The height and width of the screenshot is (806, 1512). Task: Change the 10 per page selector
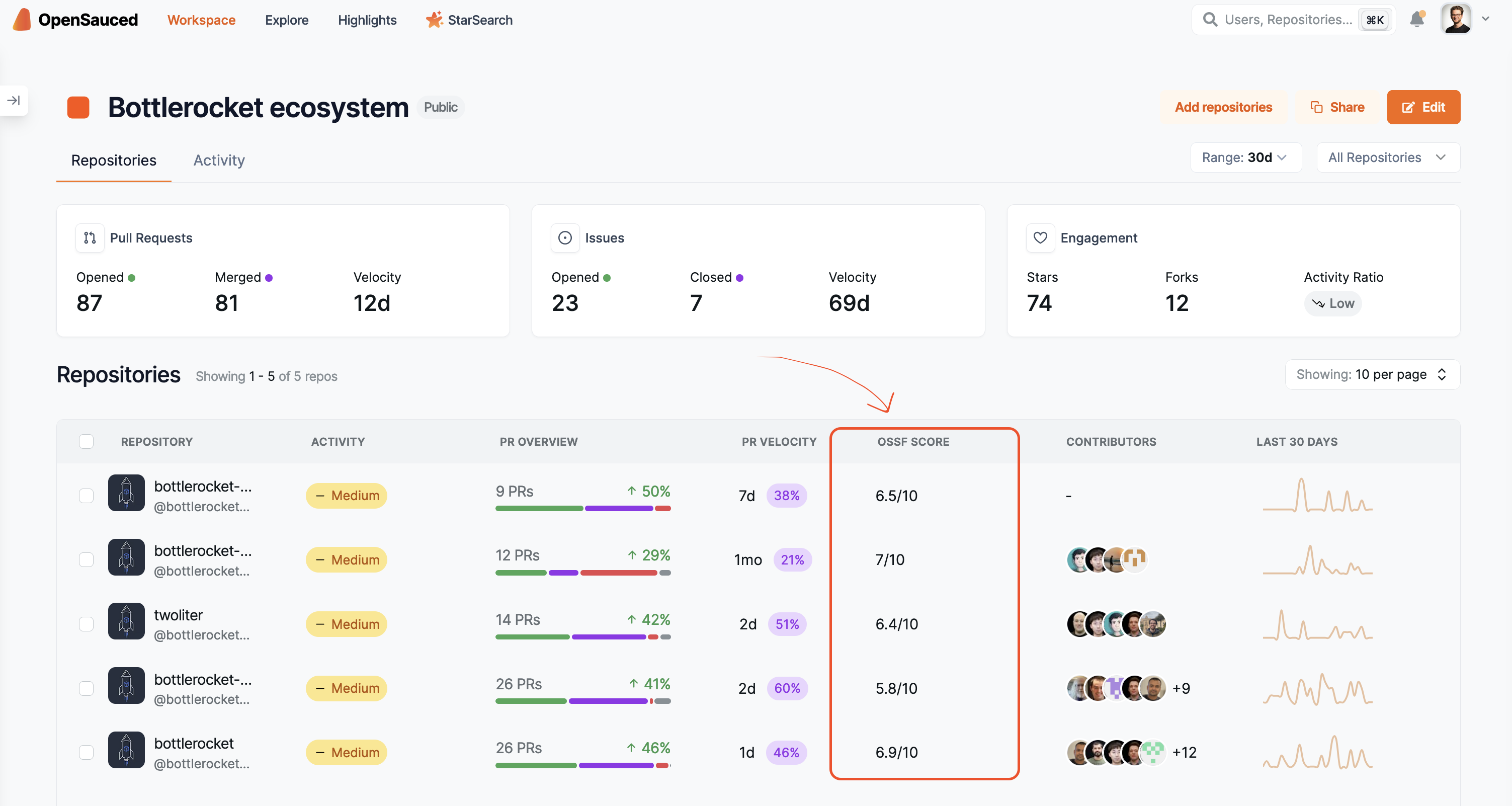[1372, 374]
